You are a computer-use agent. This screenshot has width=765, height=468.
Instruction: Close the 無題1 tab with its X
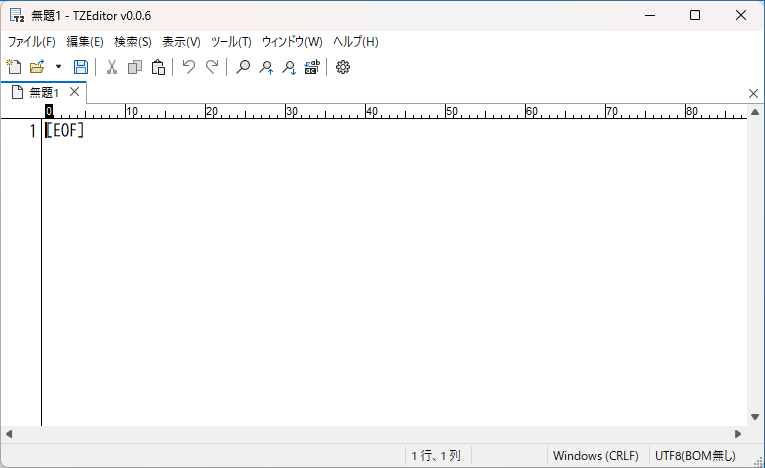coord(74,92)
